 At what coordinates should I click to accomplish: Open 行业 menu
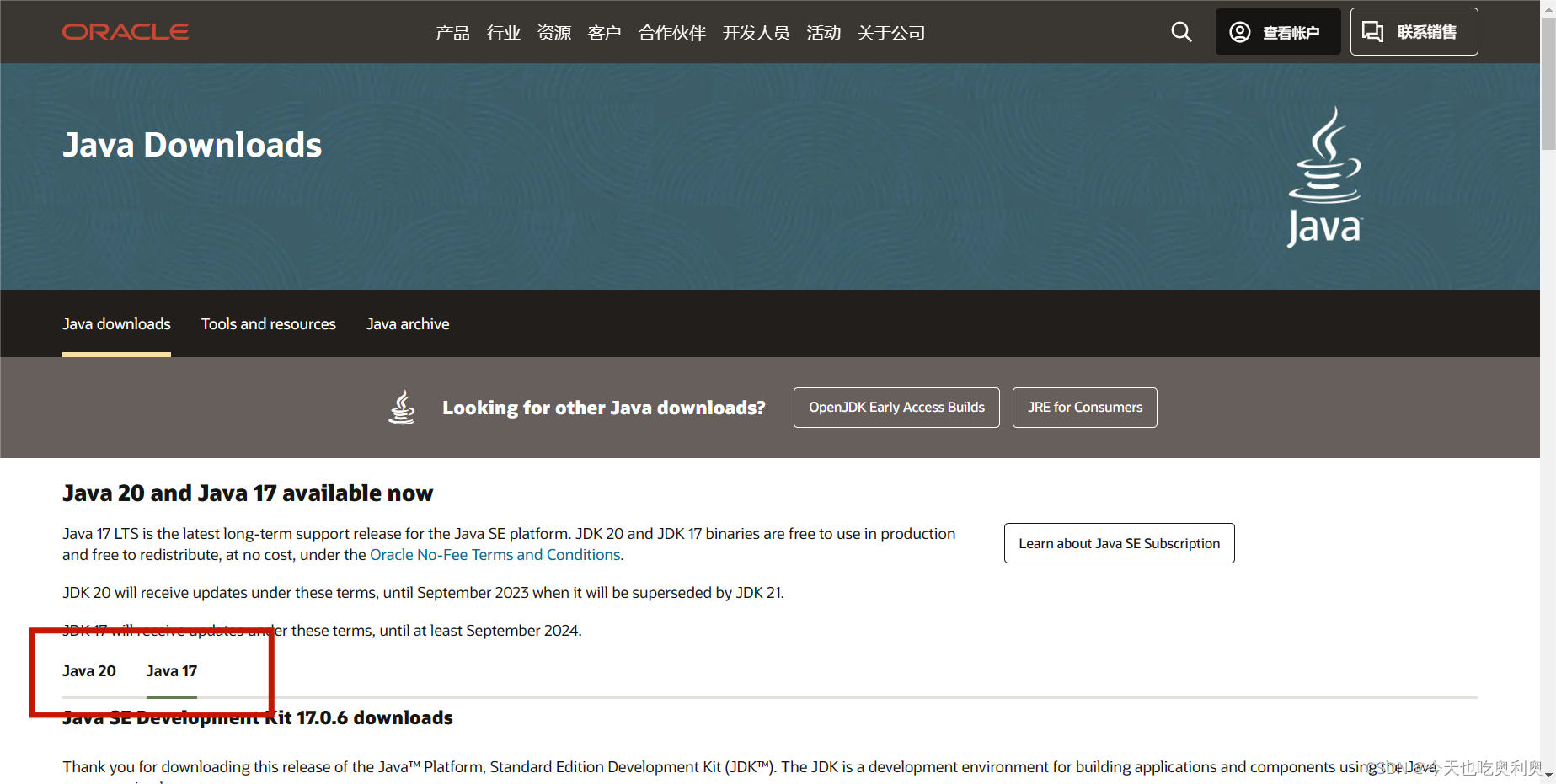[x=503, y=33]
